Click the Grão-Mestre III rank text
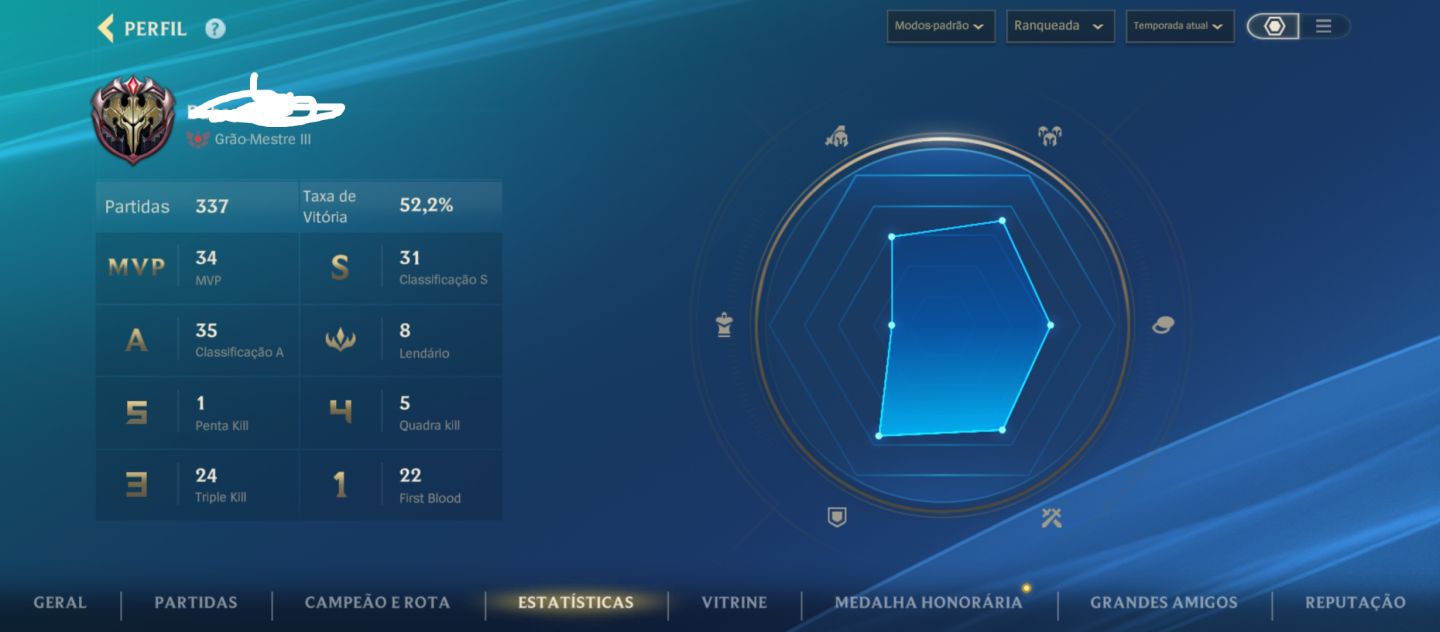 [262, 139]
